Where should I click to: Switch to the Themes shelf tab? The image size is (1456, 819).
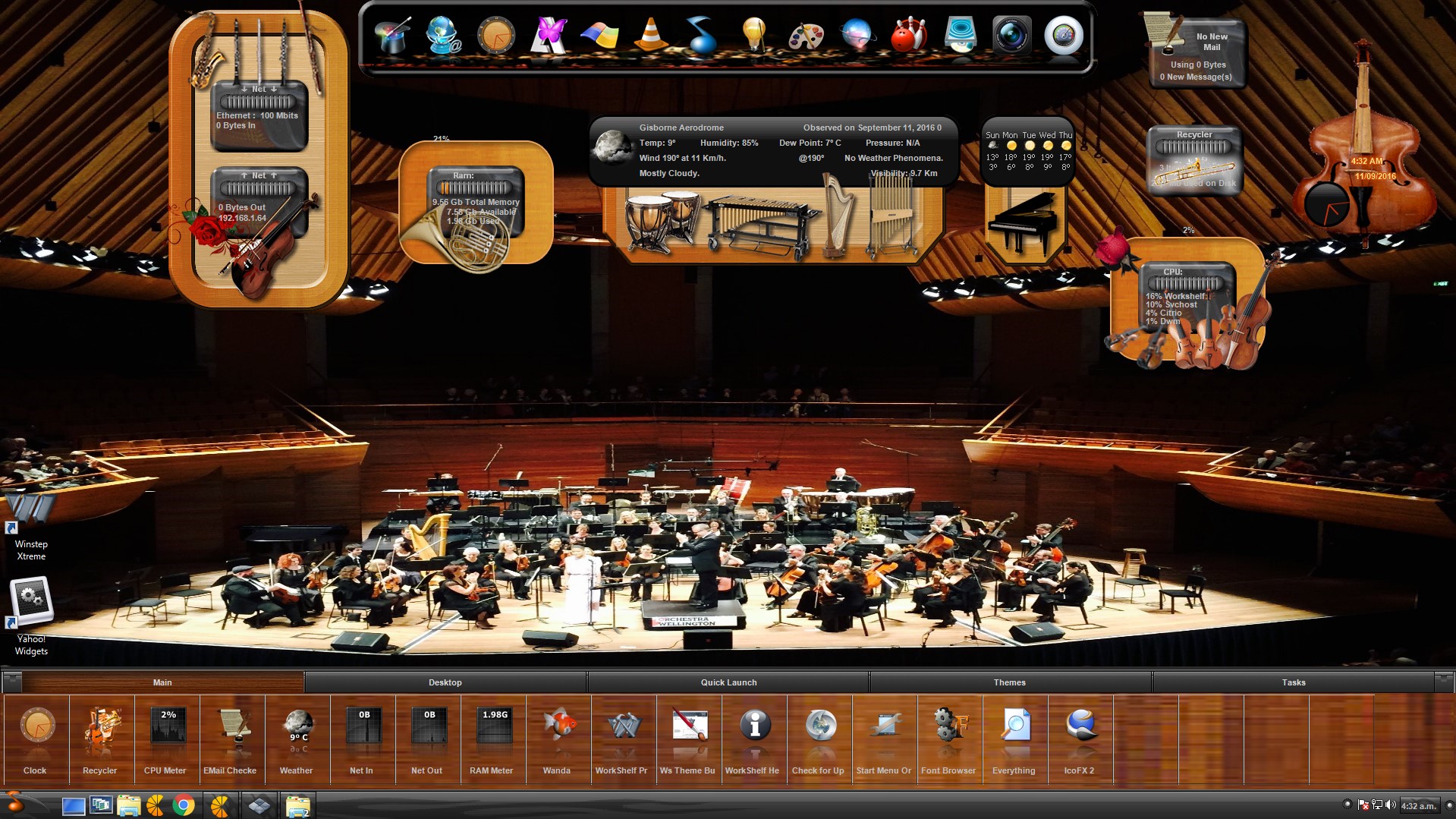1009,682
